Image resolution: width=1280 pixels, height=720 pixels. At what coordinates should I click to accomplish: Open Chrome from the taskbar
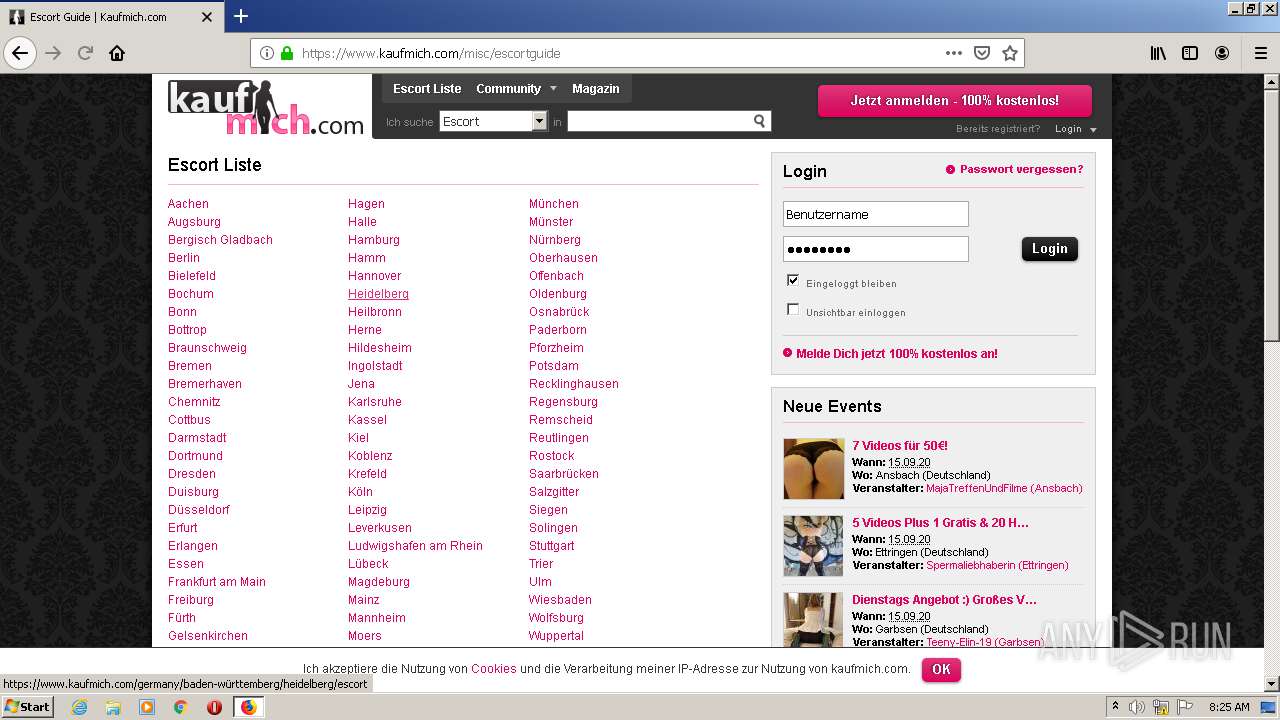(x=181, y=707)
